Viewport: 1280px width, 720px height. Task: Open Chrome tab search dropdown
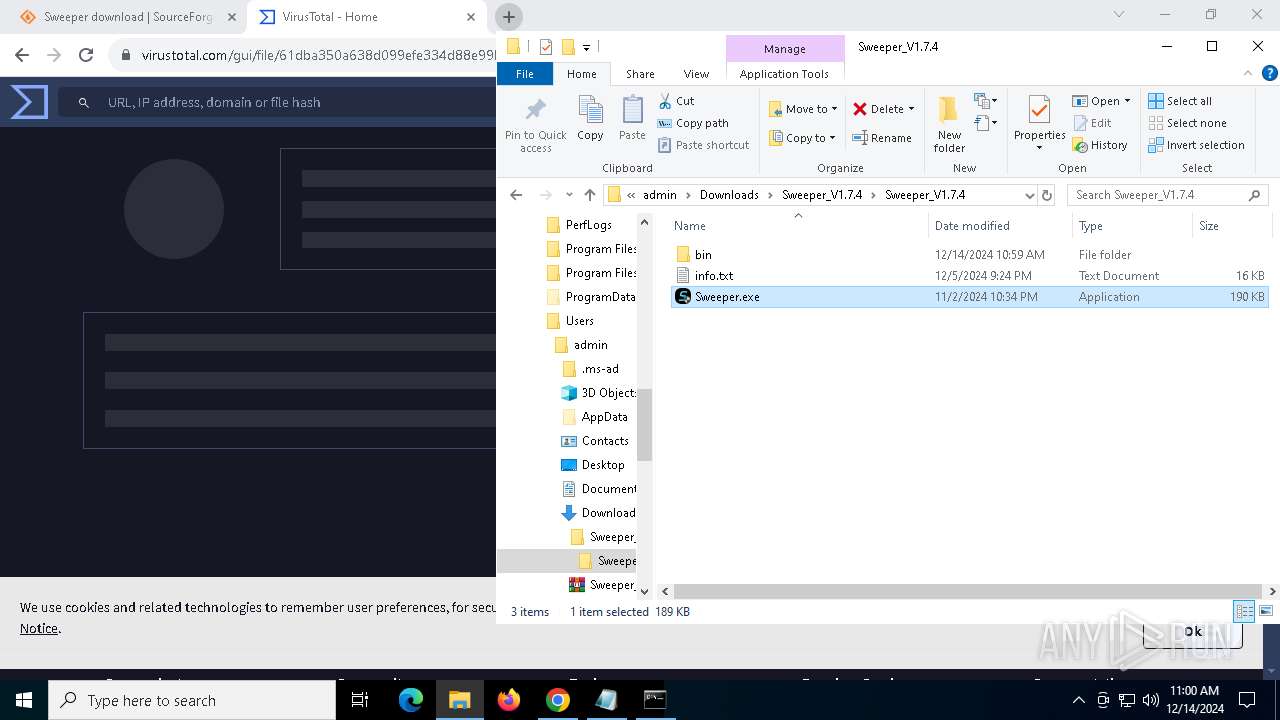(1119, 14)
